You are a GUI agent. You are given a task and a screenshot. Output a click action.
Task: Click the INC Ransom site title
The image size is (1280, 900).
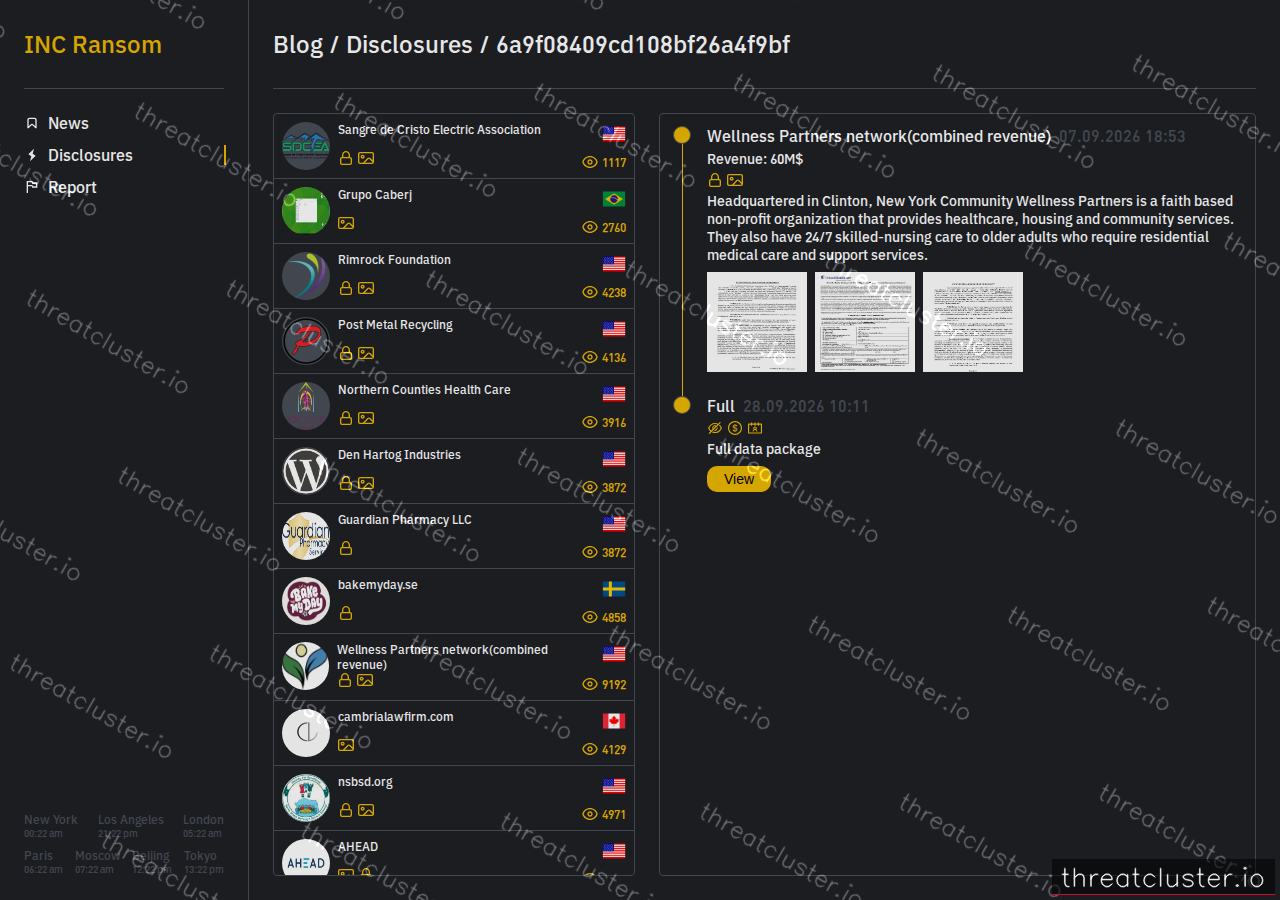pyautogui.click(x=93, y=45)
